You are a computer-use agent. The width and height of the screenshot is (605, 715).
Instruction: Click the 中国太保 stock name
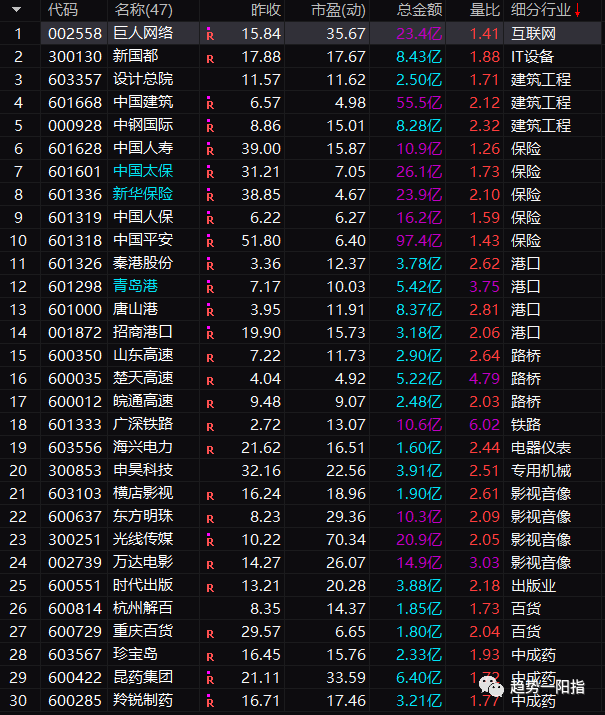pyautogui.click(x=143, y=171)
